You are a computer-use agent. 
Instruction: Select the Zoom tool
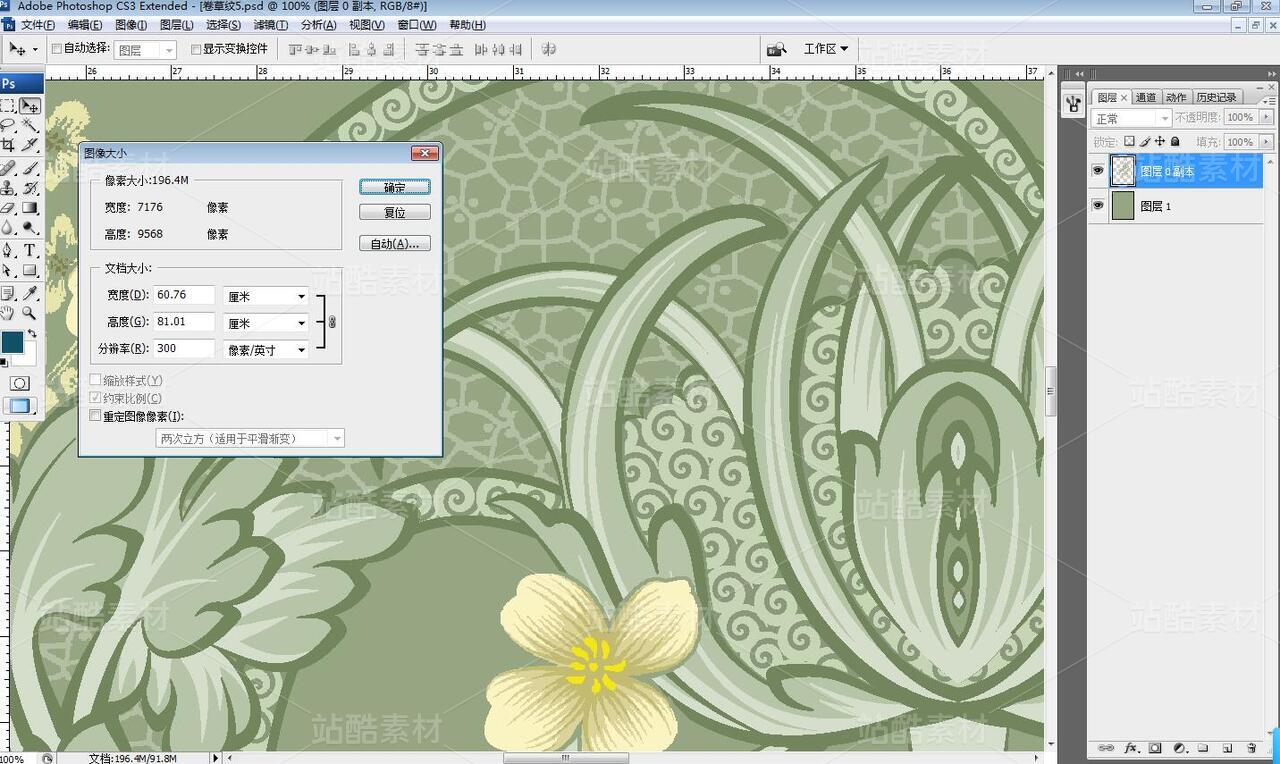coord(30,313)
